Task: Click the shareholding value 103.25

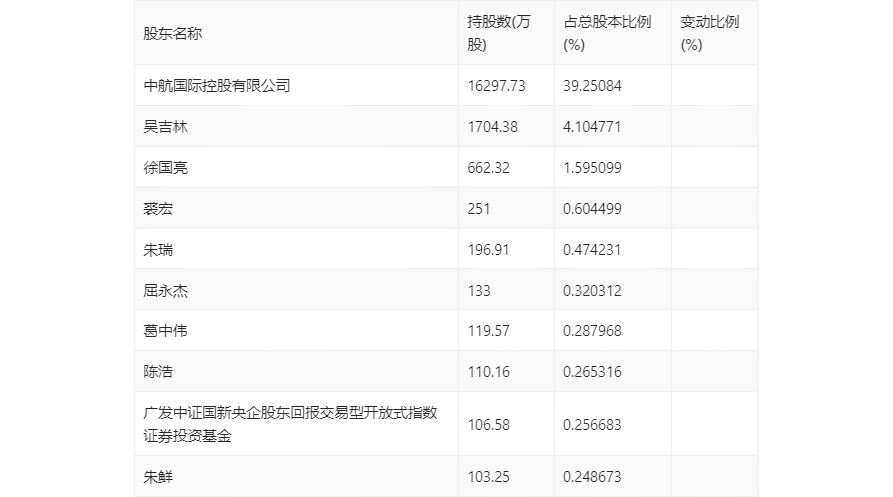Action: (489, 477)
